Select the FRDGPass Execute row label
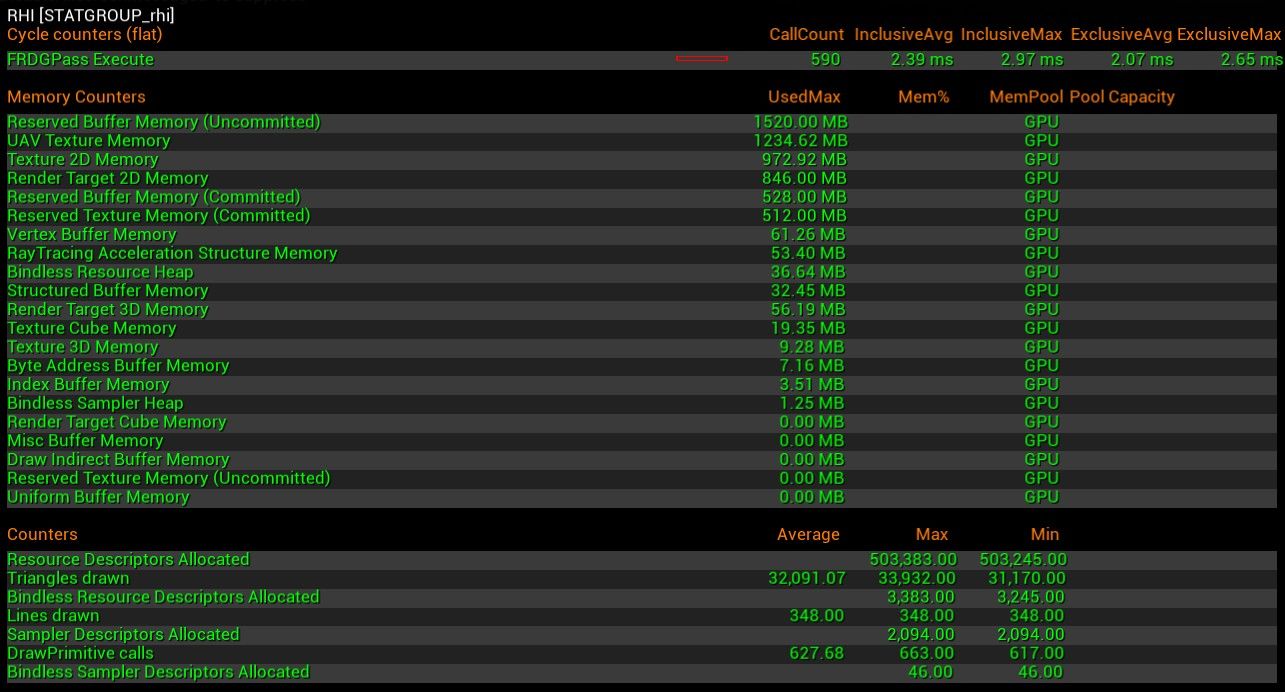This screenshot has height=692, width=1285. point(81,59)
